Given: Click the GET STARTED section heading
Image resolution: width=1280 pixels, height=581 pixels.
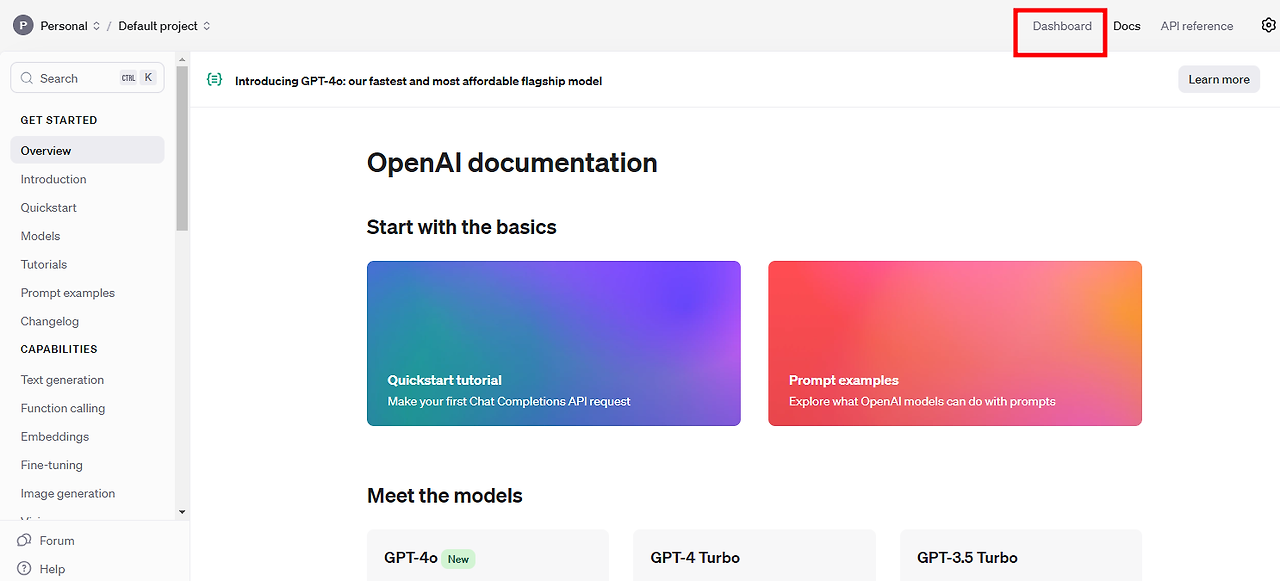Looking at the screenshot, I should pyautogui.click(x=59, y=120).
